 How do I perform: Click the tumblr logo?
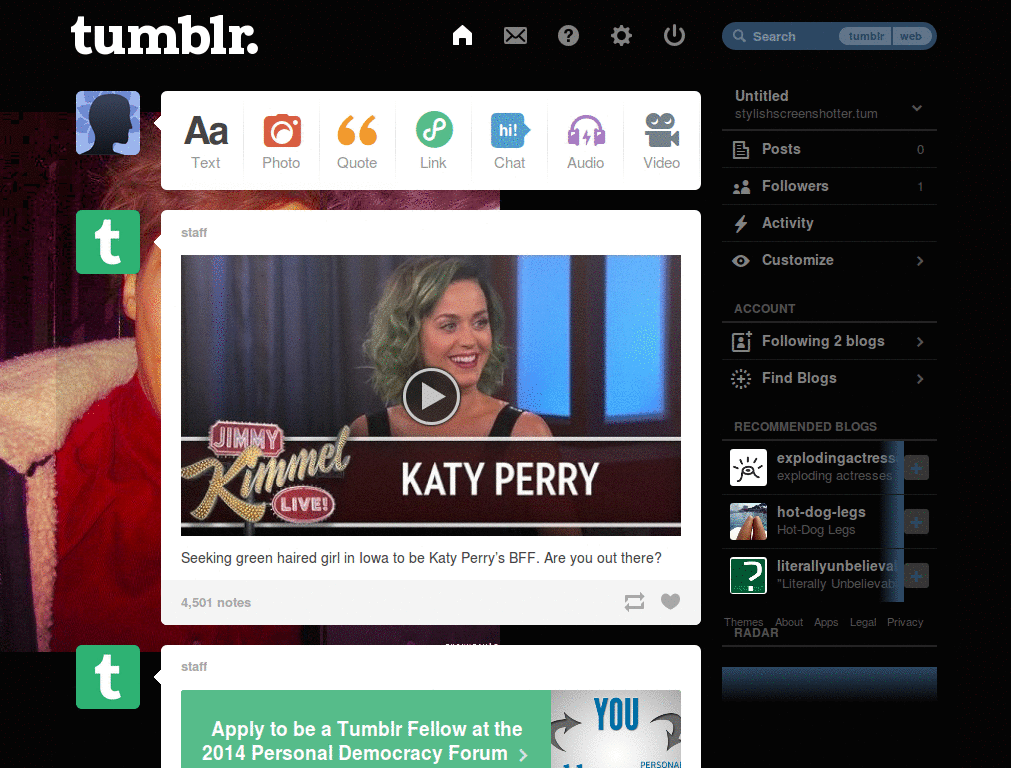pos(165,35)
